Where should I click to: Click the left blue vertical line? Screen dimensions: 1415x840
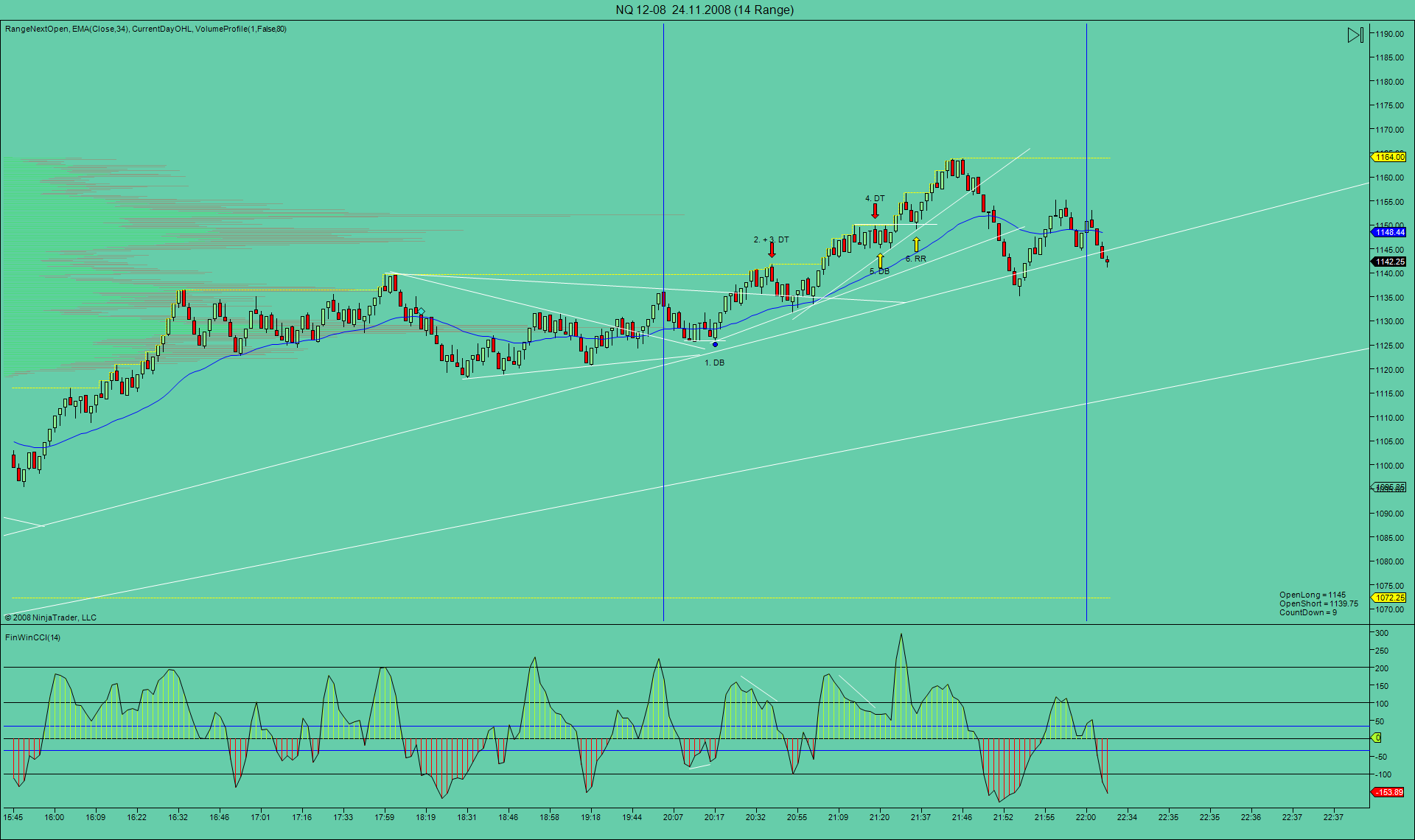(663, 442)
